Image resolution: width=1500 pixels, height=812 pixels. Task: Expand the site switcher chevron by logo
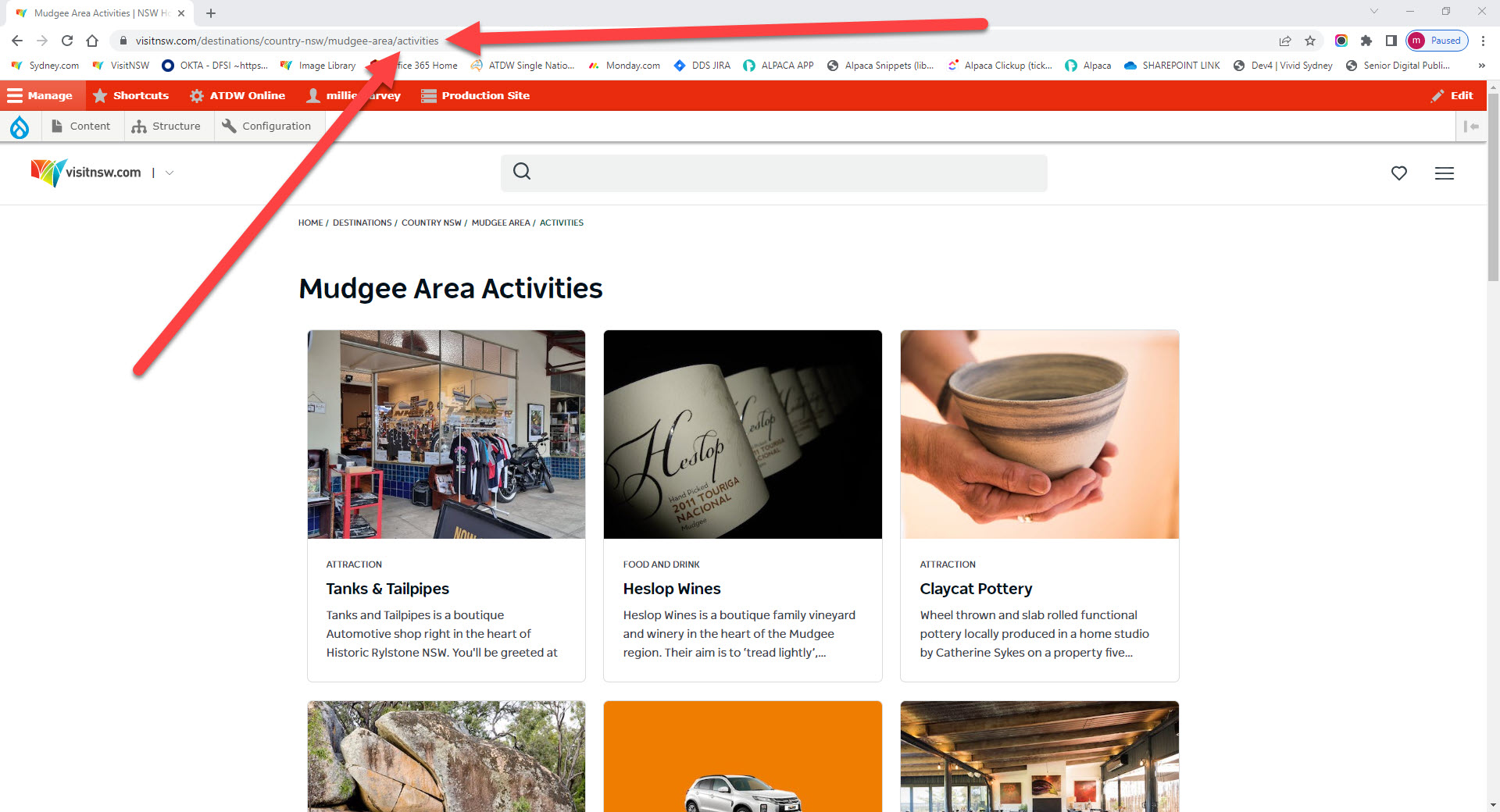point(170,173)
